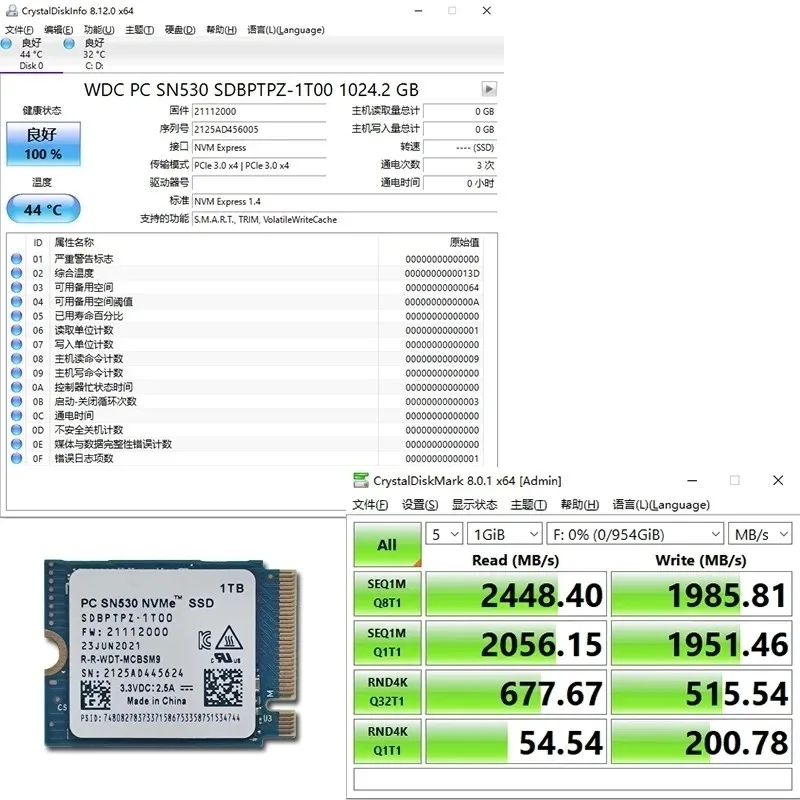Start the RND4K Q1T1 test

pyautogui.click(x=387, y=741)
